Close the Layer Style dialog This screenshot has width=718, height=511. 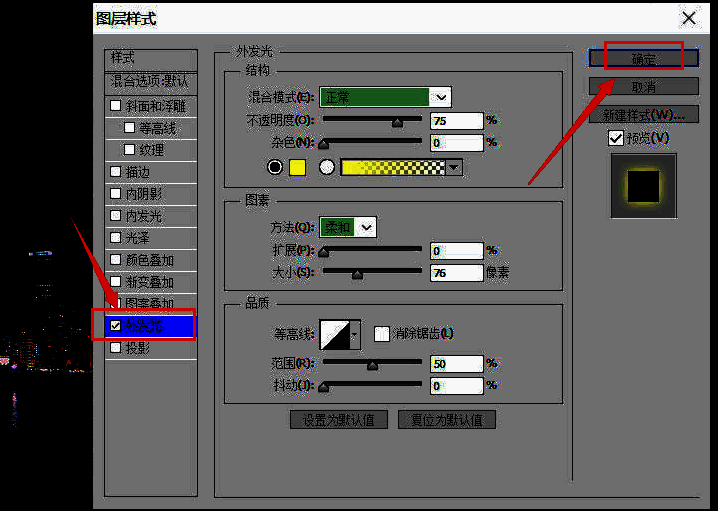688,18
